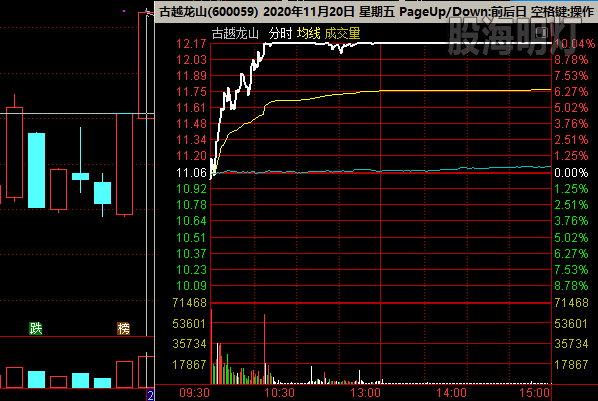This screenshot has width=598, height=401.
Task: Click the 09:30 time axis label
Action: [195, 393]
